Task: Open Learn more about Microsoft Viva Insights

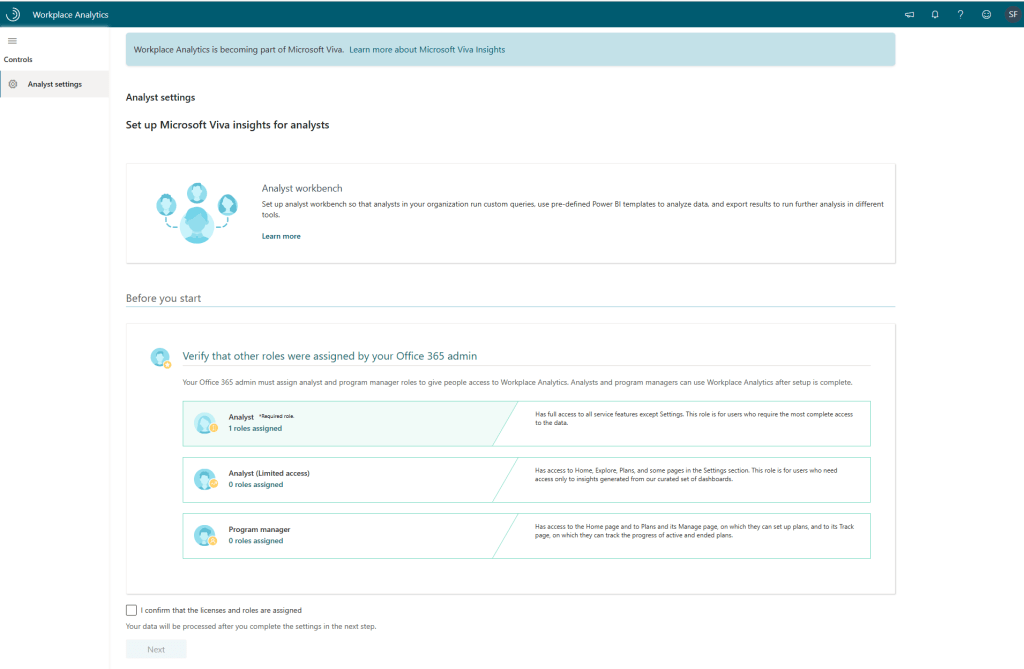Action: pyautogui.click(x=427, y=49)
